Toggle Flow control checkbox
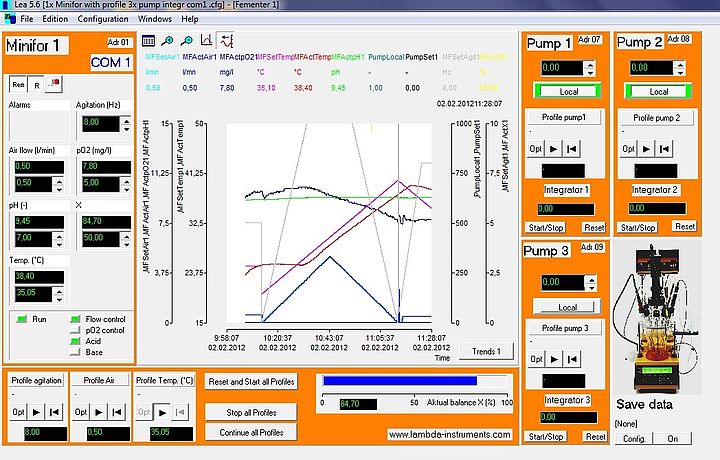Screen dimensions: 720x460 coord(75,319)
